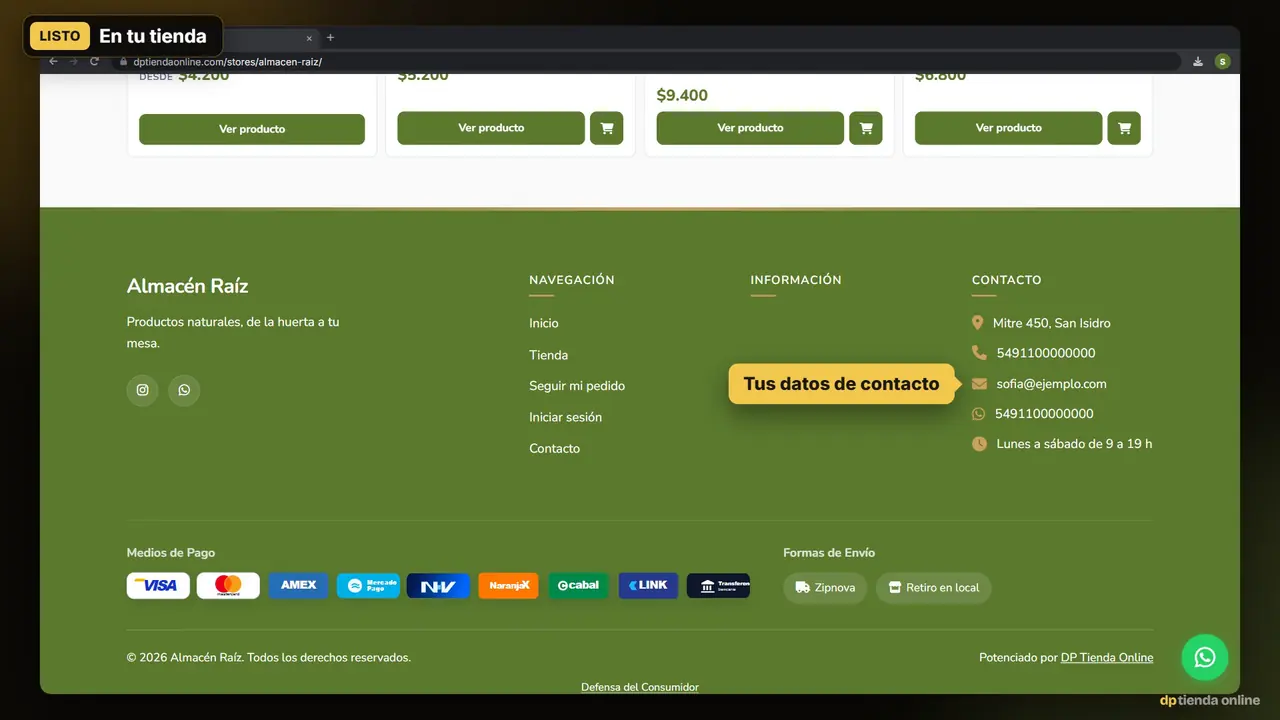Image resolution: width=1280 pixels, height=720 pixels.
Task: Click the floating green WhatsApp chat button
Action: 1205,657
